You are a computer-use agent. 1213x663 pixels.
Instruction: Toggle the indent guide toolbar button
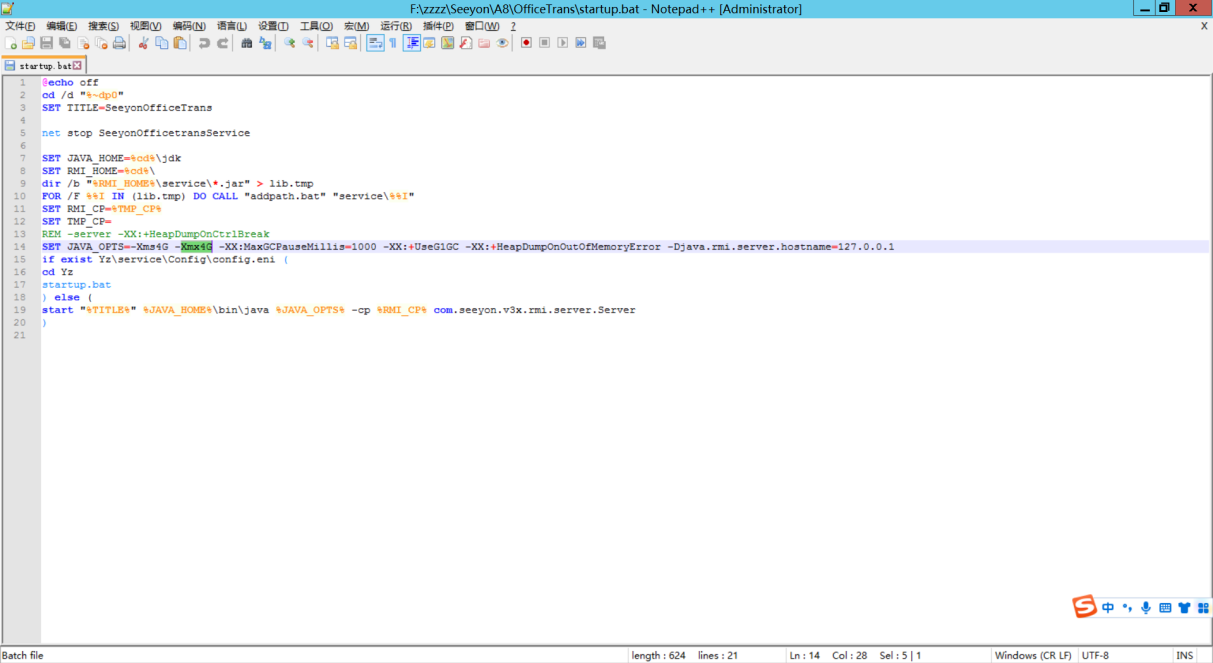pyautogui.click(x=412, y=43)
